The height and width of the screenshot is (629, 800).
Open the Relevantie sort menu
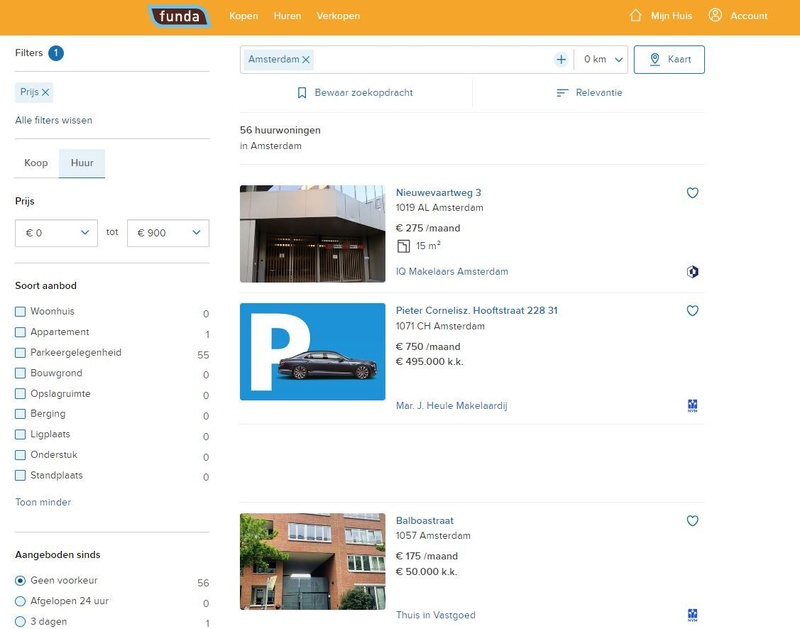(x=589, y=93)
